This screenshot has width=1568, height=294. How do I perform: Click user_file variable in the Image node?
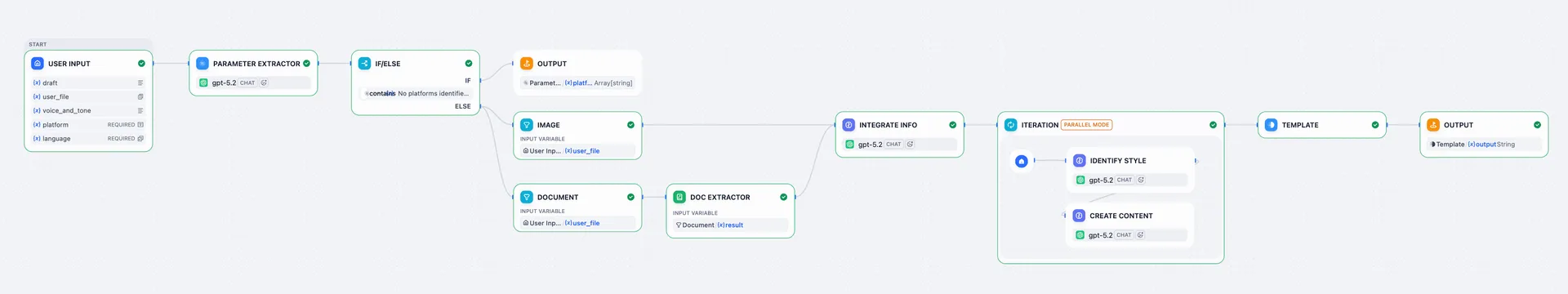click(x=582, y=151)
